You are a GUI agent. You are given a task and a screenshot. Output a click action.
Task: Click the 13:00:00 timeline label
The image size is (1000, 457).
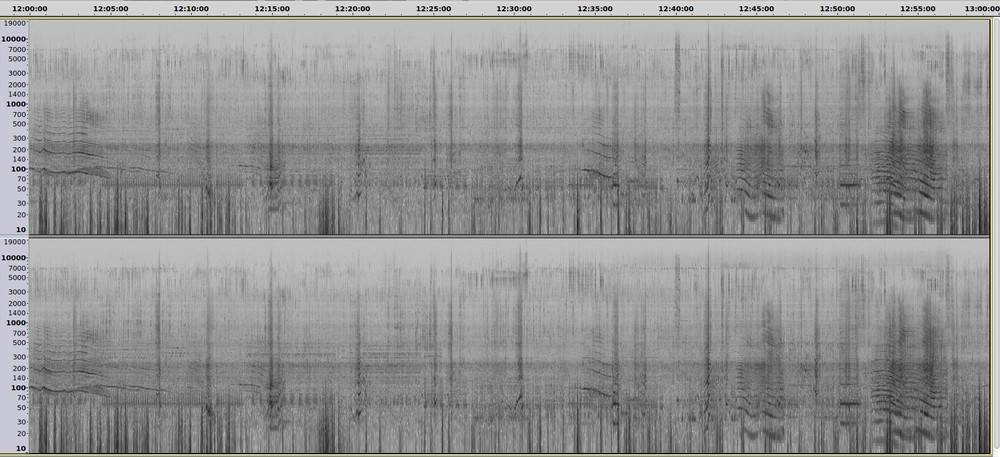tap(980, 8)
